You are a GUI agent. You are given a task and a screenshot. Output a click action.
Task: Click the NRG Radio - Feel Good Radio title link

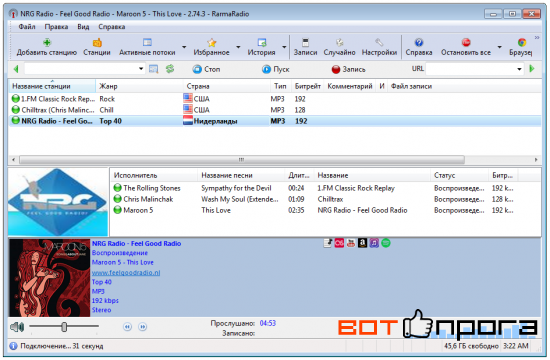coord(136,244)
